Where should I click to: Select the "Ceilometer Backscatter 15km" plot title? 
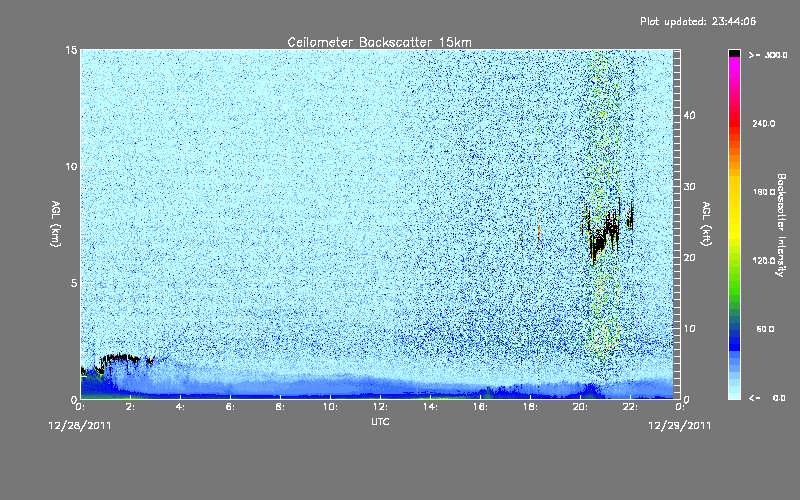point(380,42)
